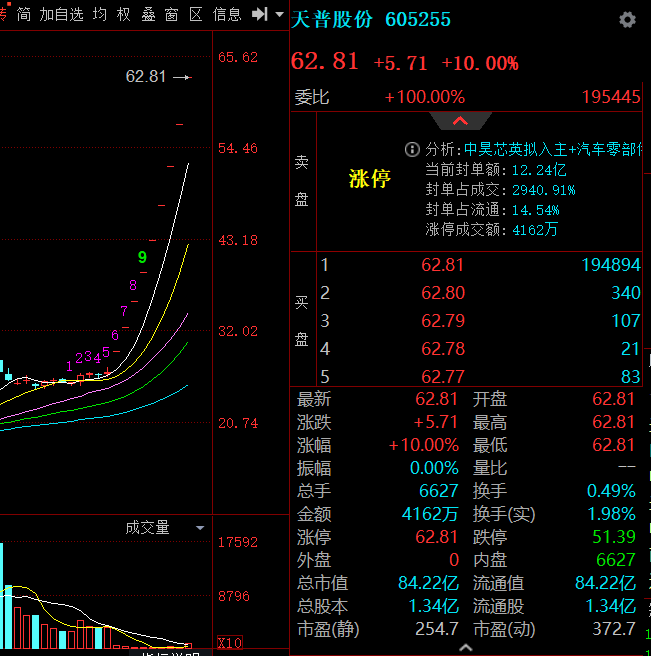The width and height of the screenshot is (651, 656).
Task: Click 涨停成交额 value 4162万
Action: click(x=535, y=230)
